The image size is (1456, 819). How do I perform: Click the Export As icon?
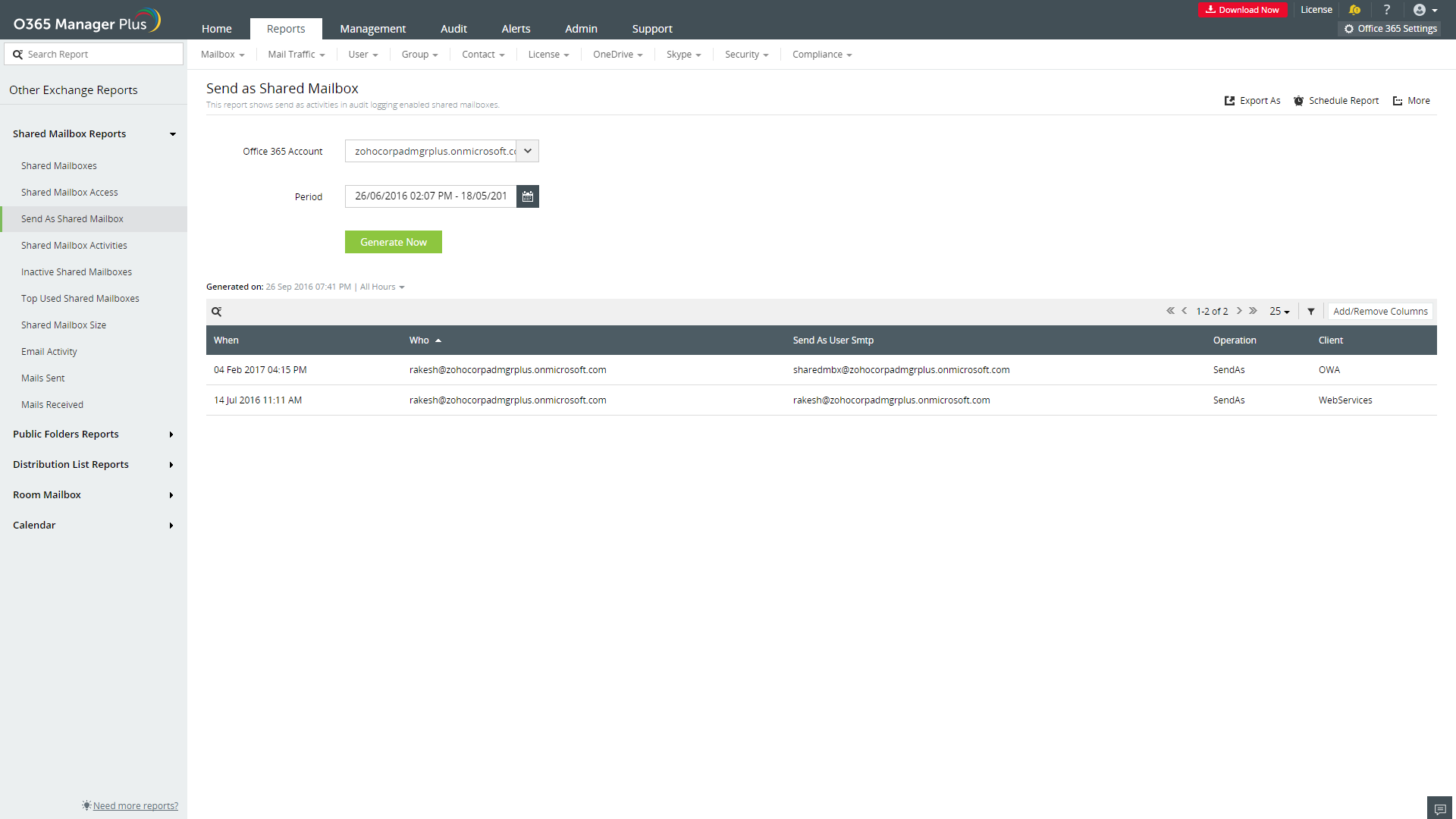1230,101
